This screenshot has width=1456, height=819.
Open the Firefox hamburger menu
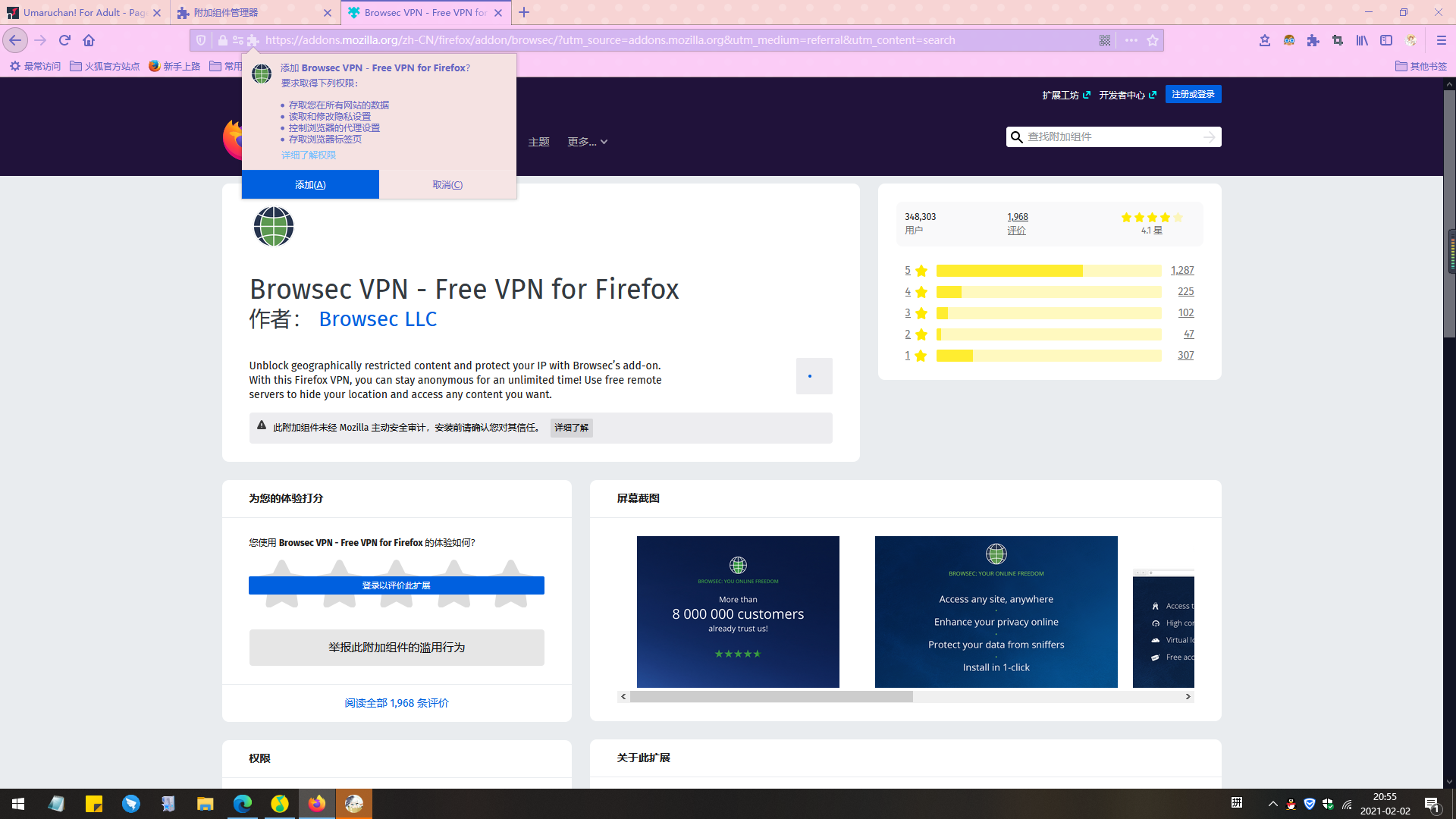1442,40
